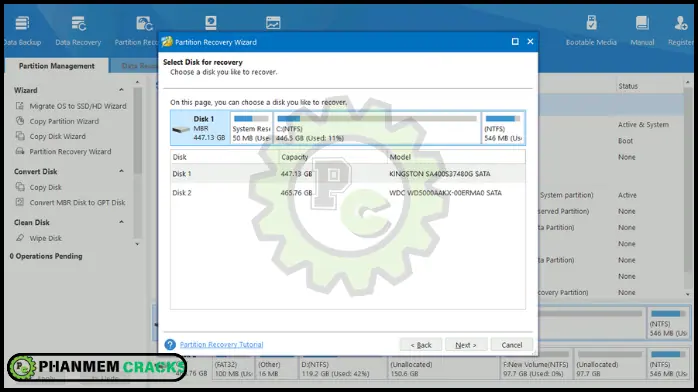Collapse the Clean Disk section
The height and width of the screenshot is (392, 698).
122,222
